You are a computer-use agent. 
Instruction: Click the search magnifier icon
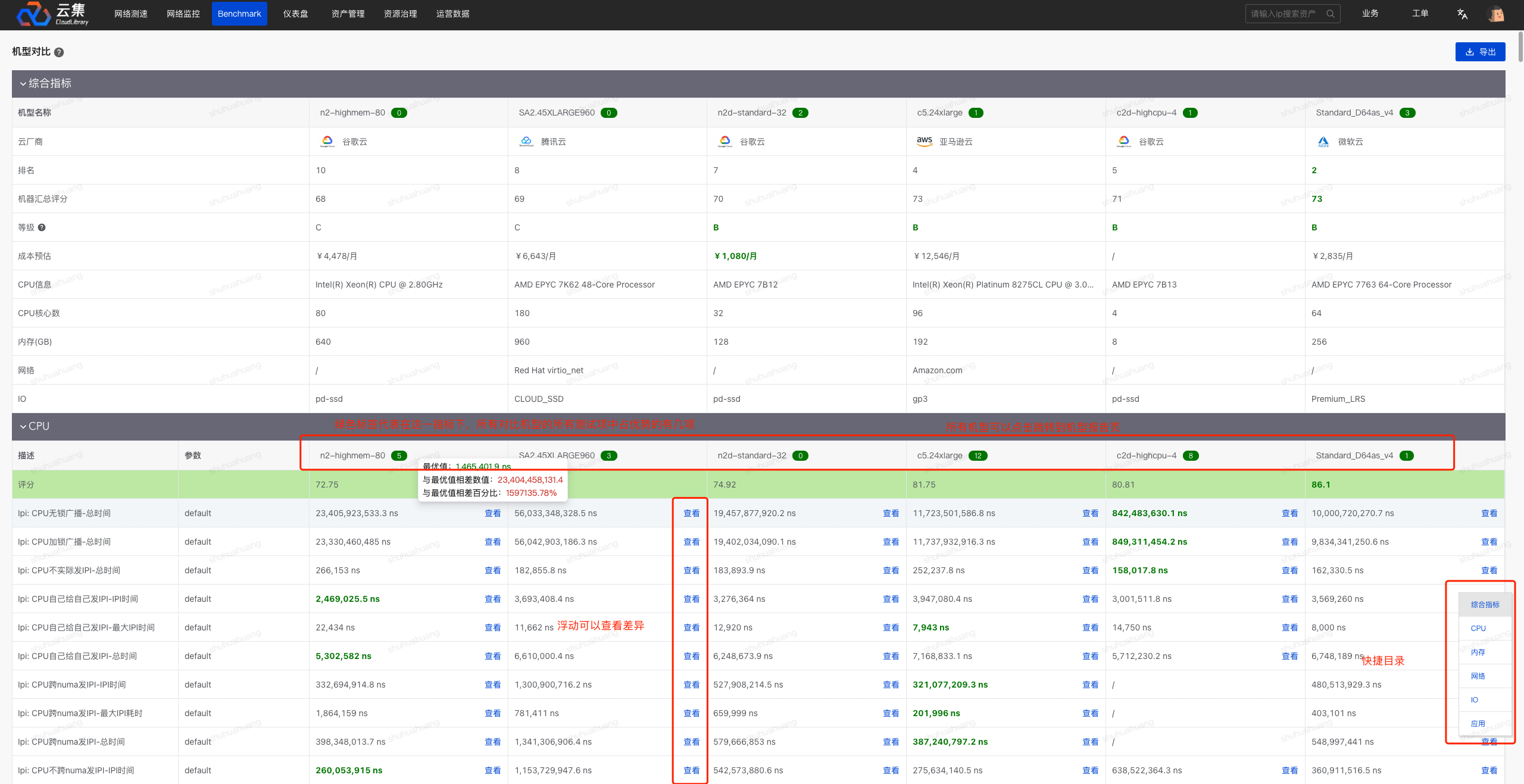1331,14
